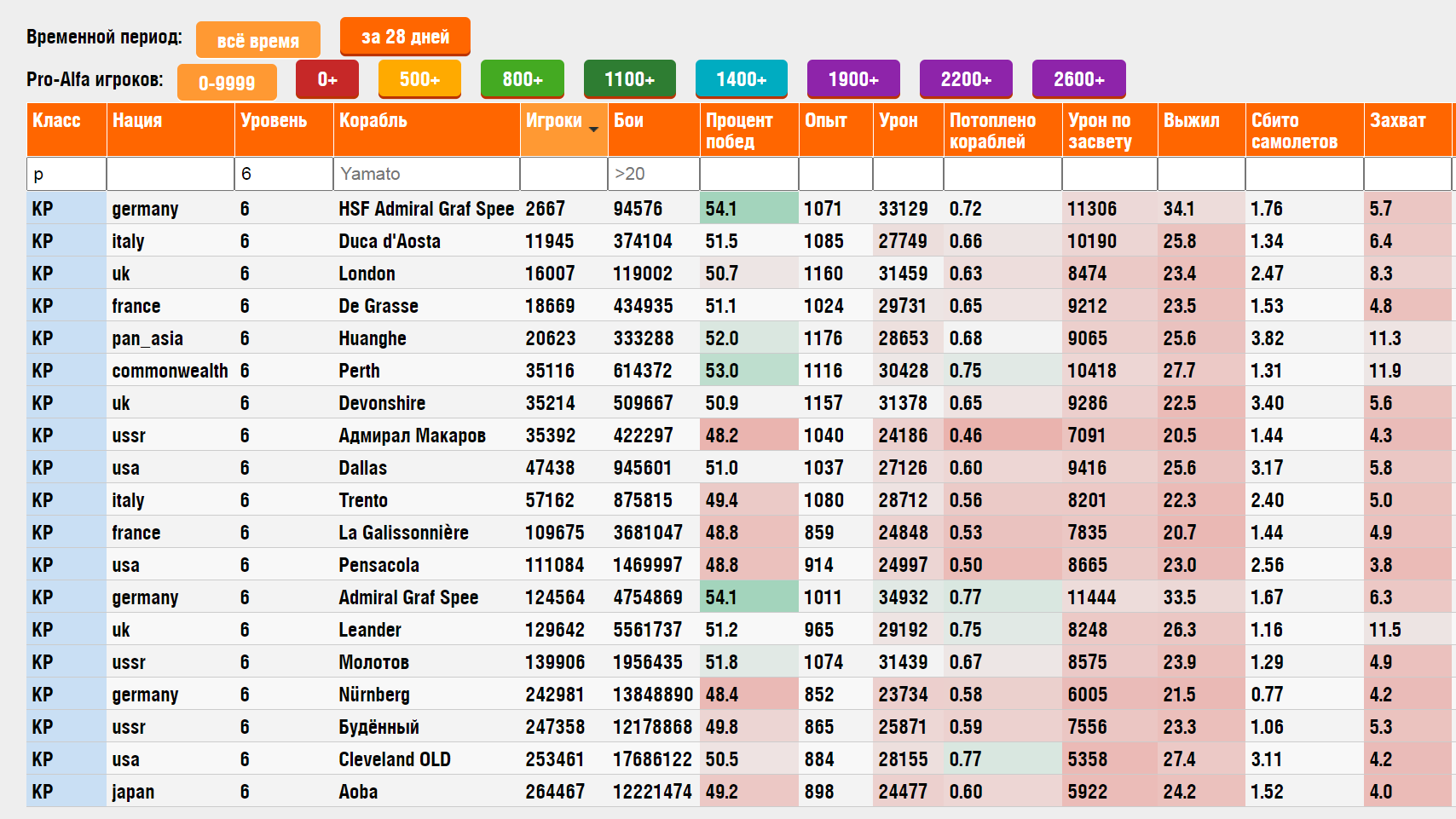
Task: Choose the 500+ Pro-Alfa filter
Action: coord(419,79)
